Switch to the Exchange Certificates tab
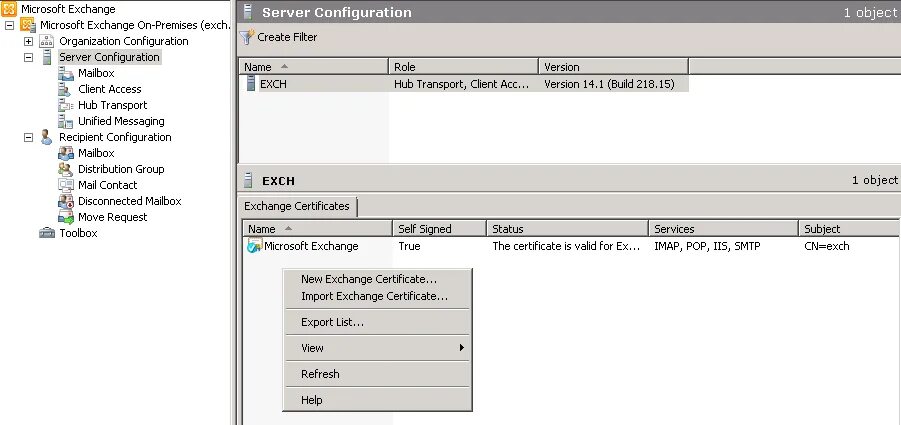This screenshot has height=425, width=901. pos(297,206)
